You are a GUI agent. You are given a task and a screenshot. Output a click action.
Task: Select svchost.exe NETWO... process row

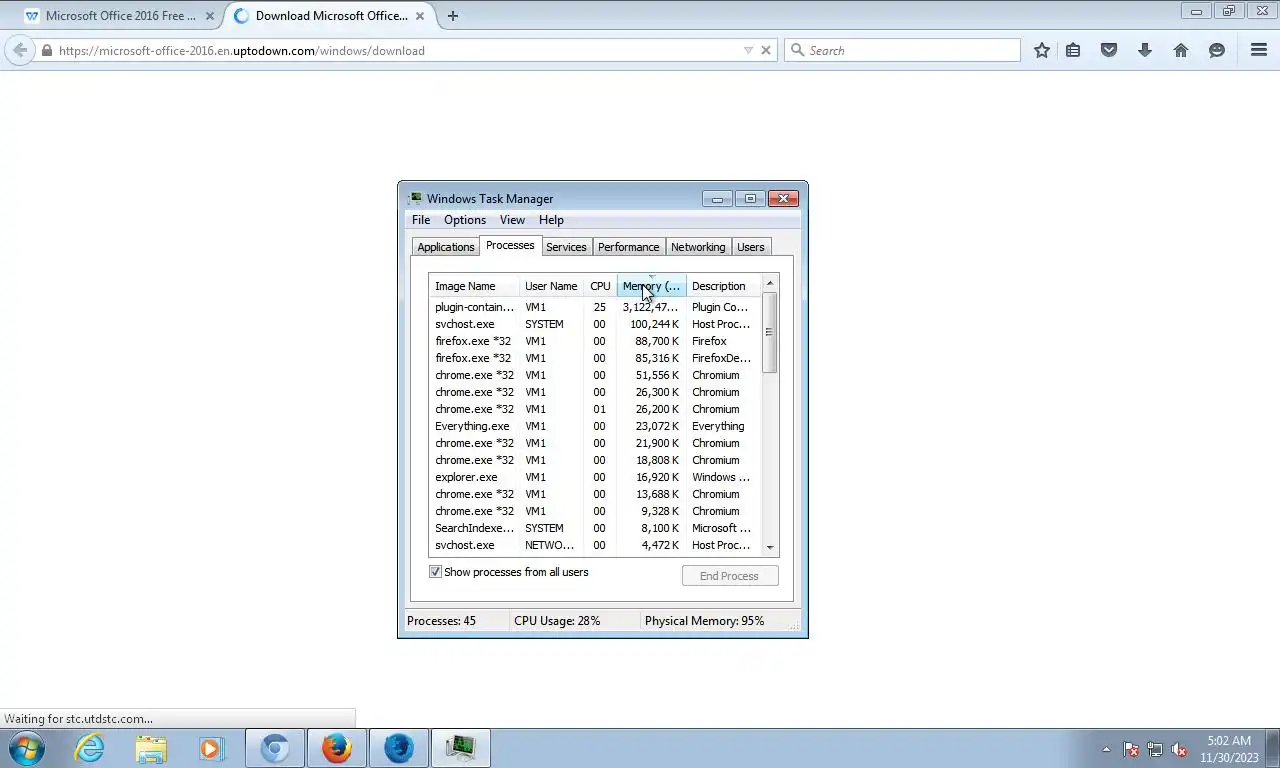click(595, 545)
